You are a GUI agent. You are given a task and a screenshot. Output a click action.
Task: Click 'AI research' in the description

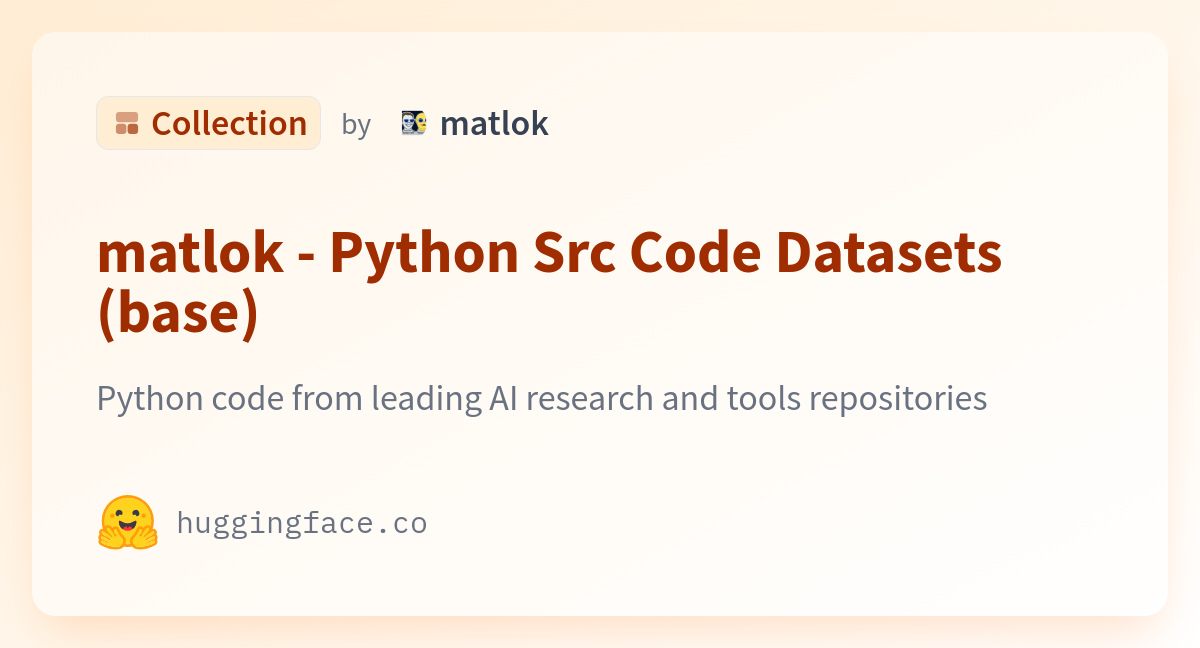click(x=569, y=398)
